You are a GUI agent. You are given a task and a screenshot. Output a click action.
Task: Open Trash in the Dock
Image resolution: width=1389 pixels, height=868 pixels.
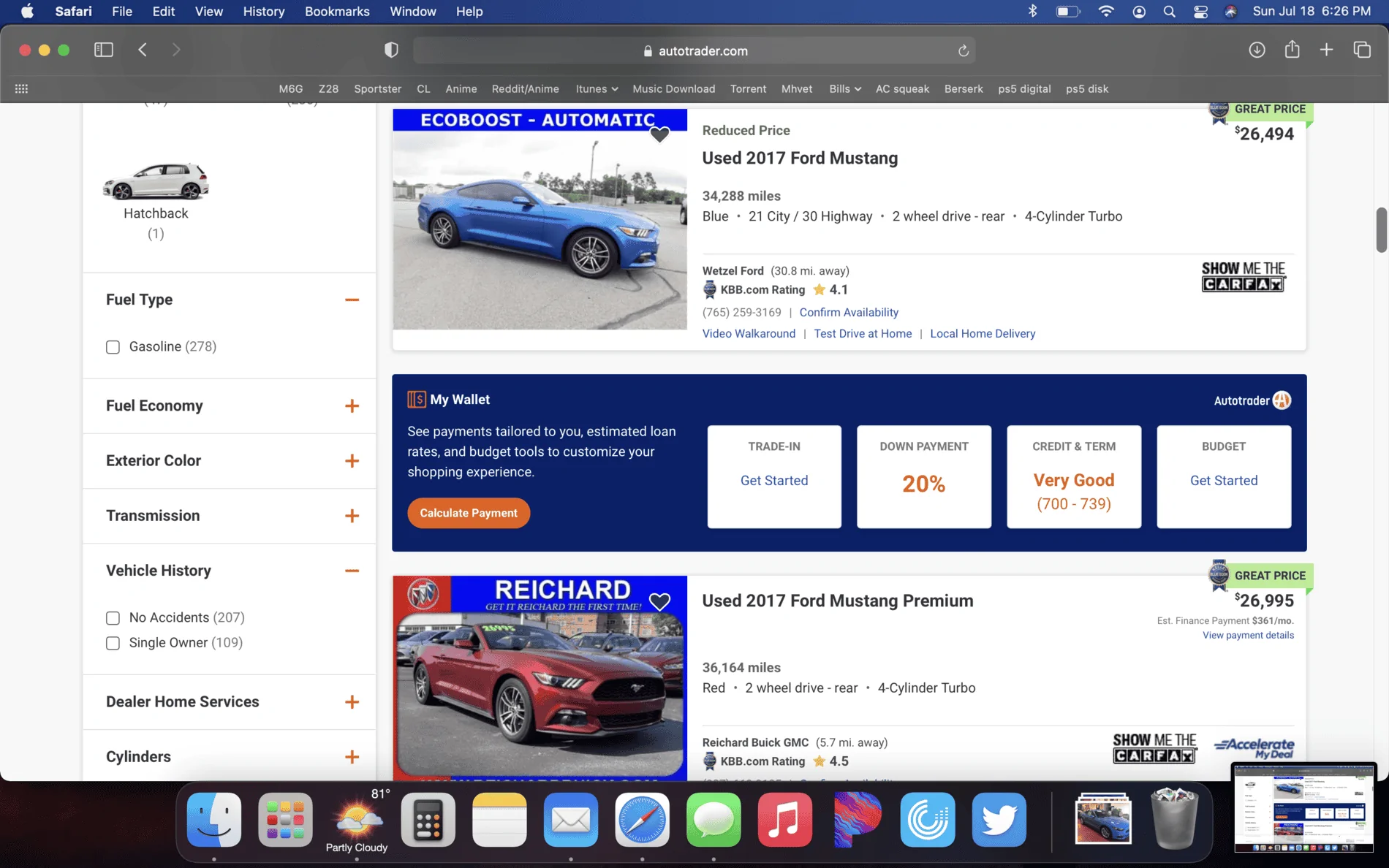click(1174, 819)
